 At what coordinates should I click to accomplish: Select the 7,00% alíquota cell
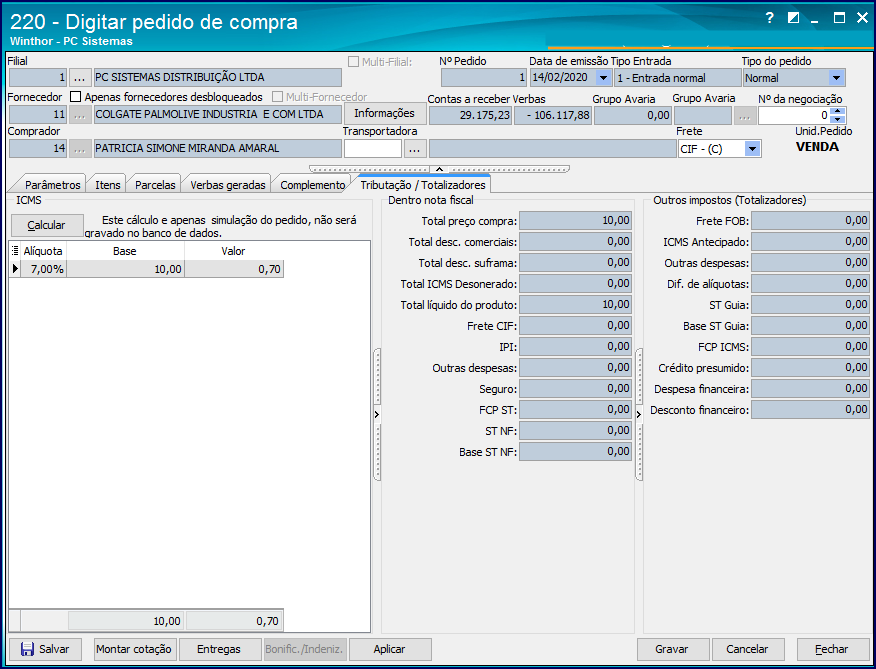pyautogui.click(x=44, y=269)
